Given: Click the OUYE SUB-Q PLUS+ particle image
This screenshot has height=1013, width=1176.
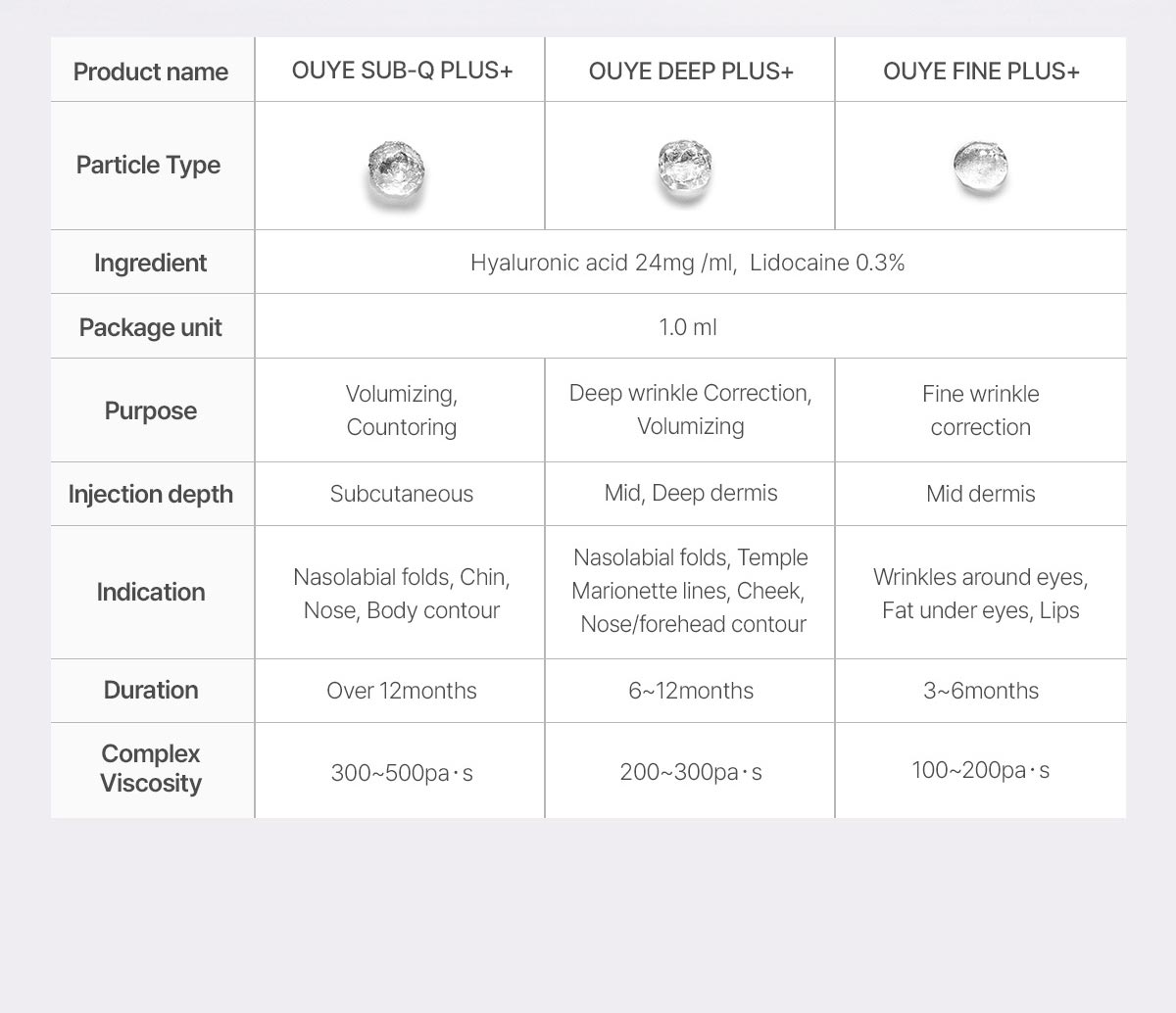Looking at the screenshot, I should click(x=397, y=172).
